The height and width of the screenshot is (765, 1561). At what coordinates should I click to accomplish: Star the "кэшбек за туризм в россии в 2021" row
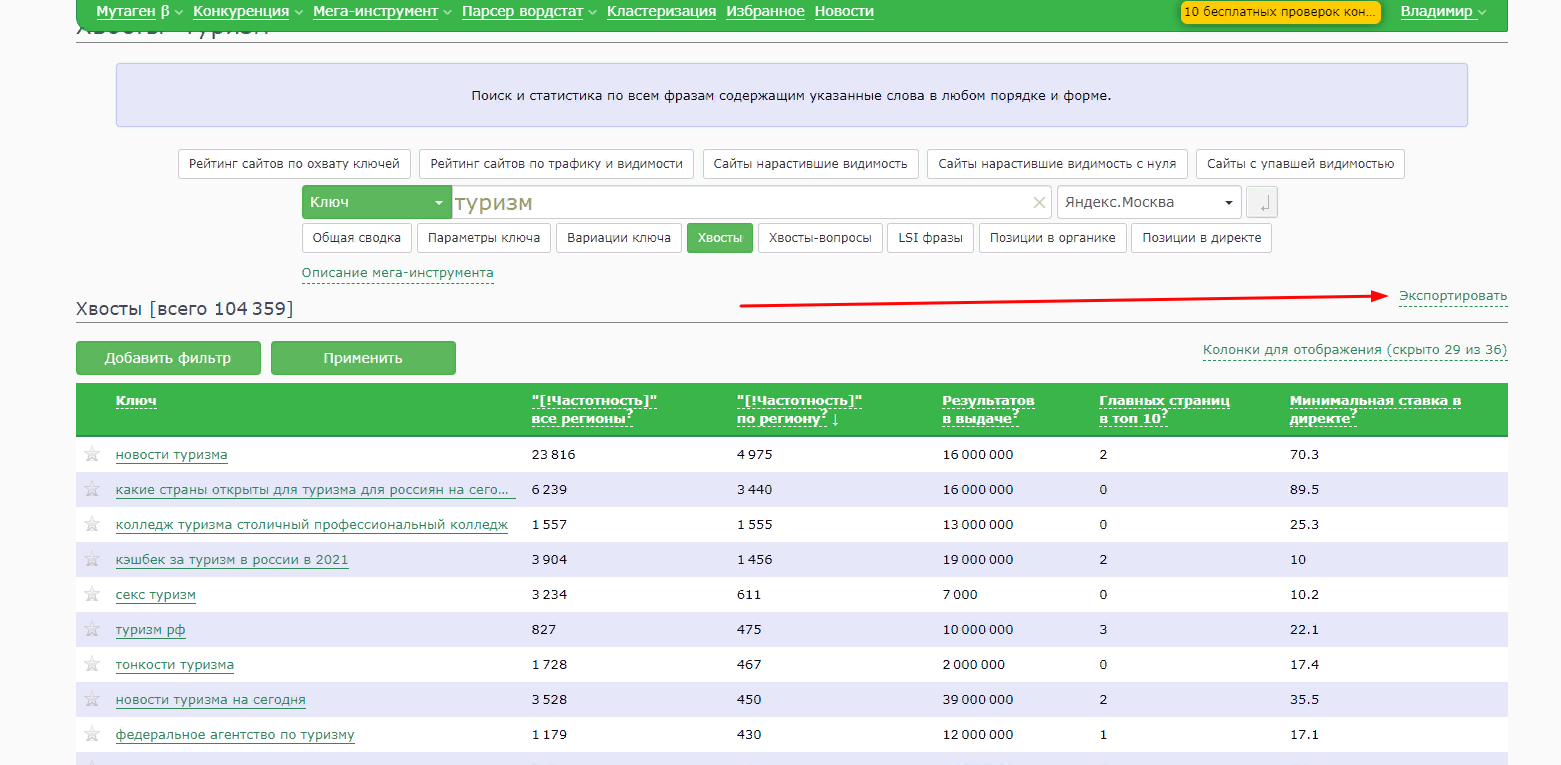[92, 559]
